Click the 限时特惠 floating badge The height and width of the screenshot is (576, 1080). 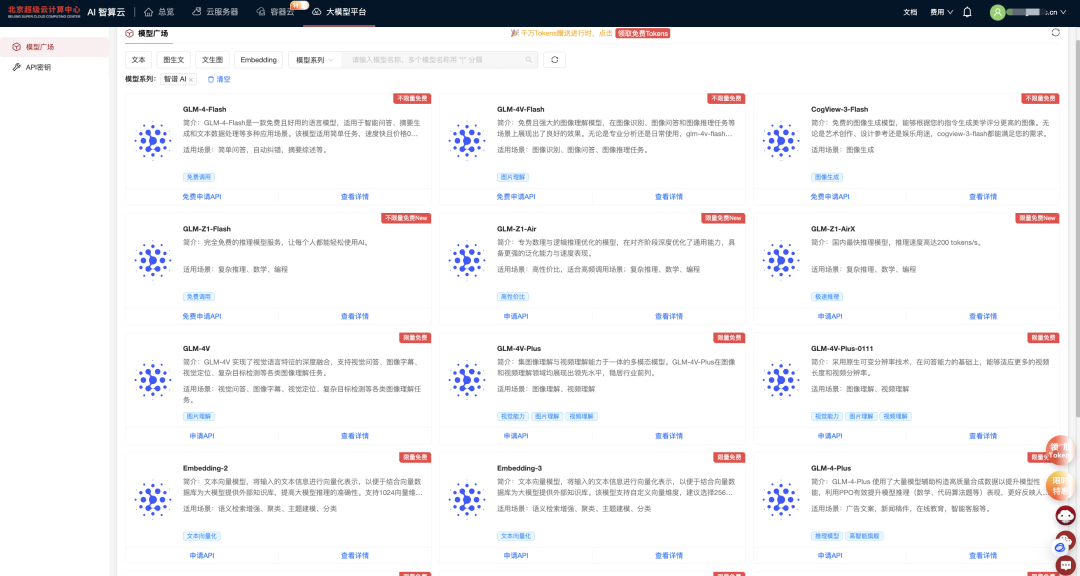1061,485
